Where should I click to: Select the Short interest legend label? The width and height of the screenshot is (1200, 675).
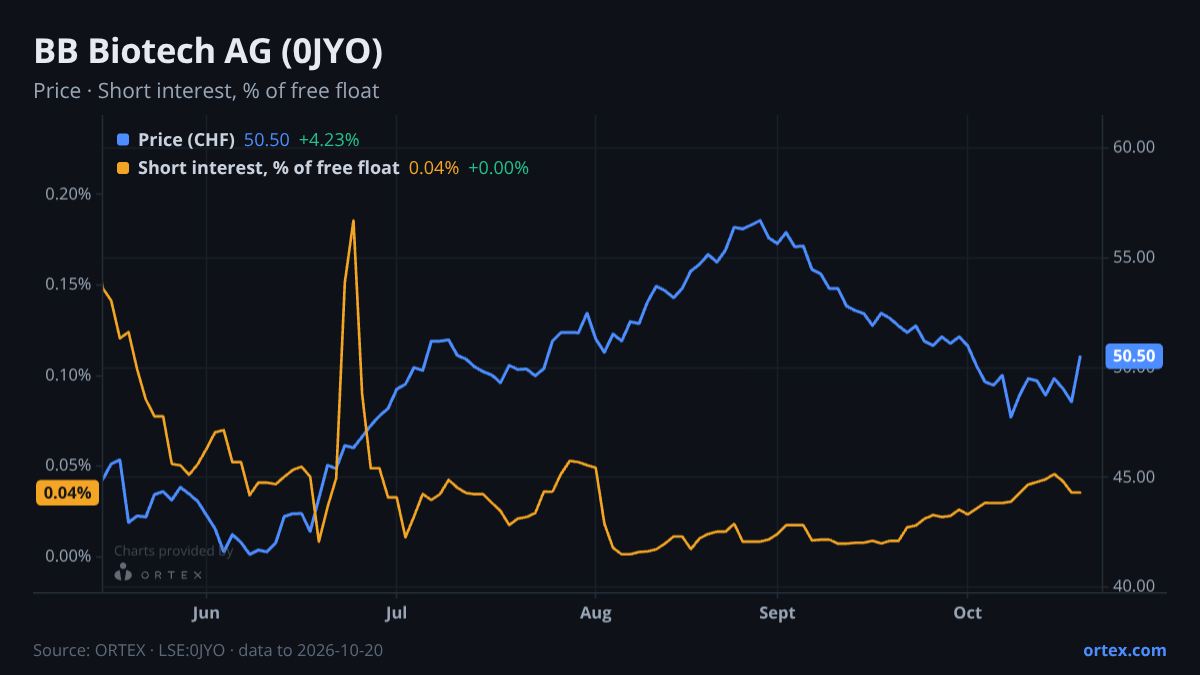point(268,168)
